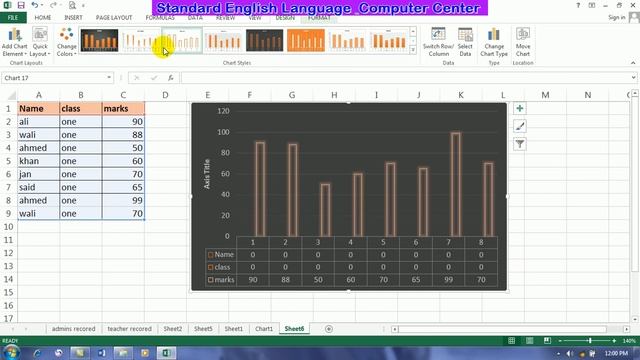Image resolution: width=640 pixels, height=360 pixels.
Task: Click the Move Chart button
Action: click(523, 42)
